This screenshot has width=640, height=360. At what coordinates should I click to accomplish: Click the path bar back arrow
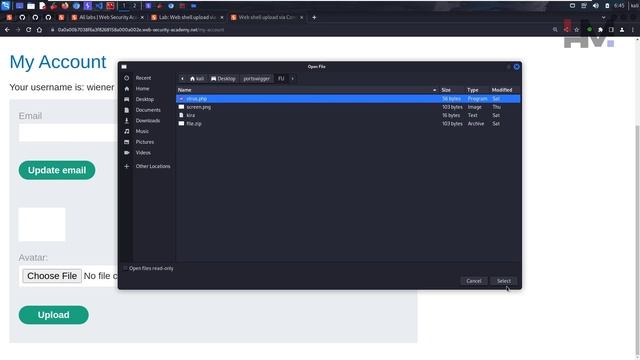pos(182,78)
